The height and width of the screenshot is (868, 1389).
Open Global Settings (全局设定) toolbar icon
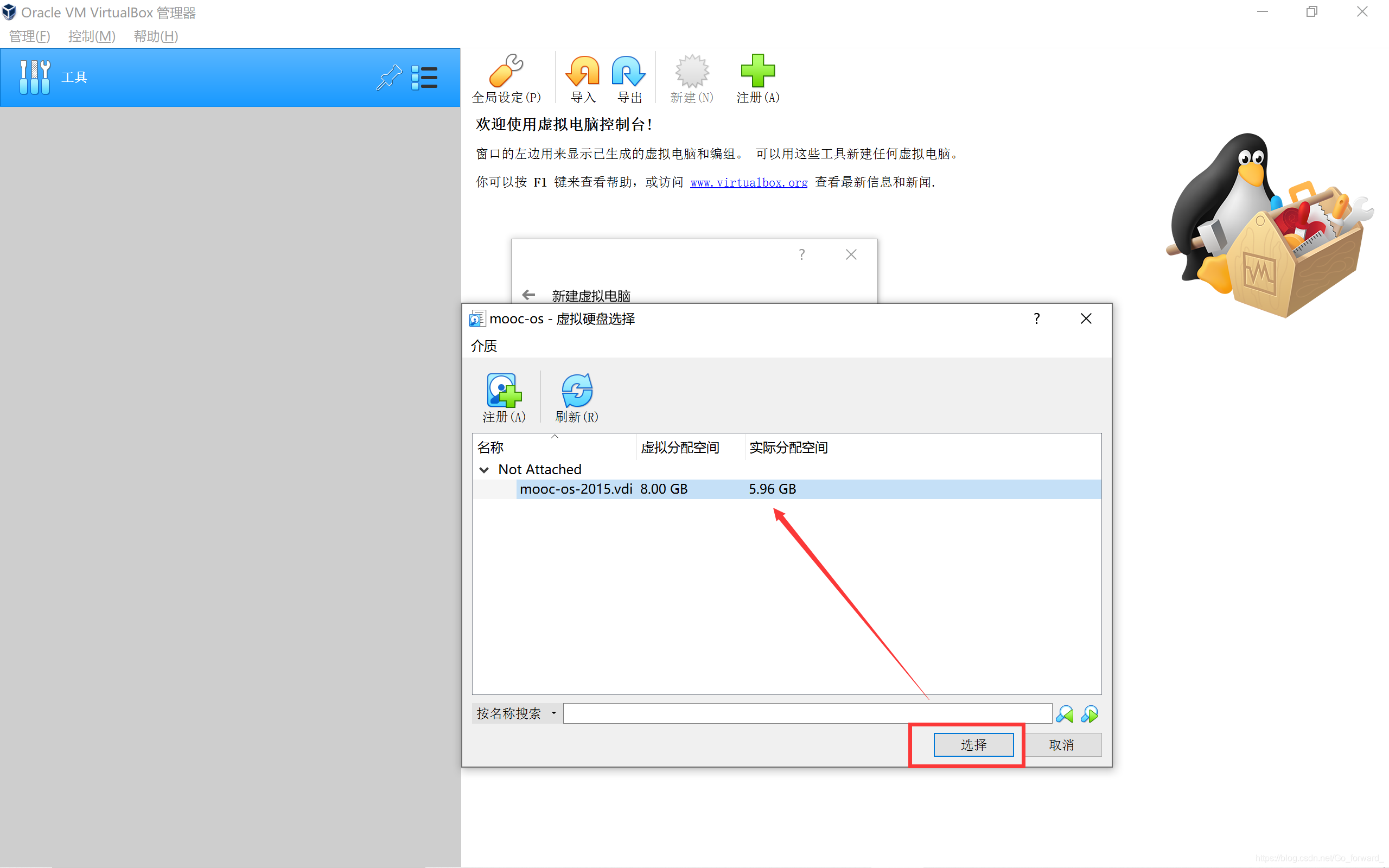(x=506, y=79)
